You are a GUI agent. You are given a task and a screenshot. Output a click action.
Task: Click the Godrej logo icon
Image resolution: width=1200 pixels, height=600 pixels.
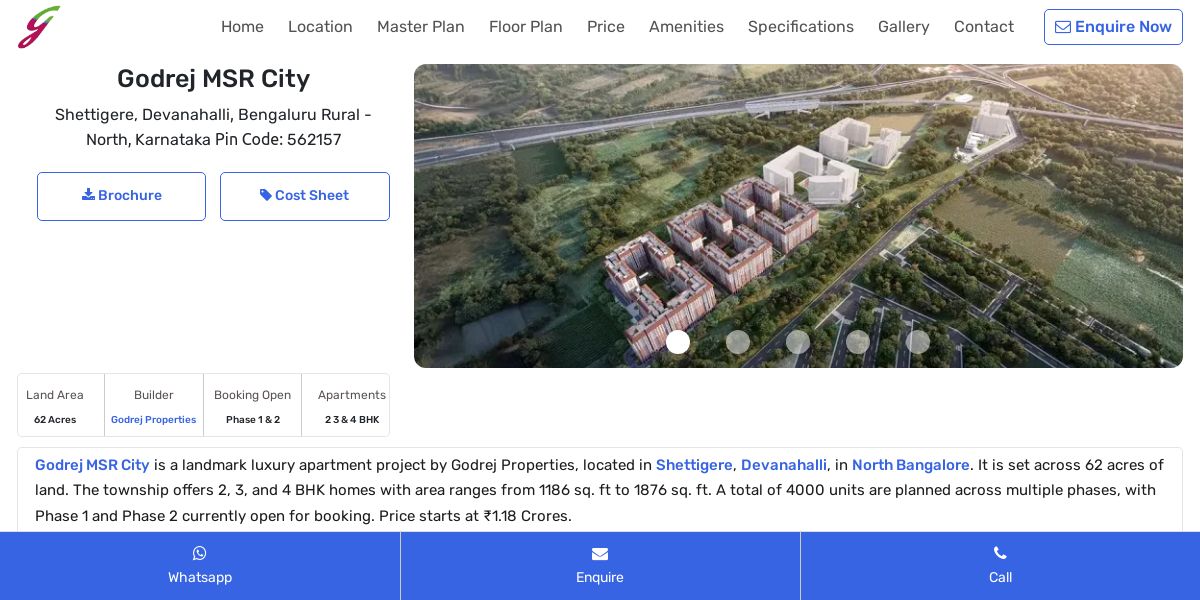(x=39, y=27)
